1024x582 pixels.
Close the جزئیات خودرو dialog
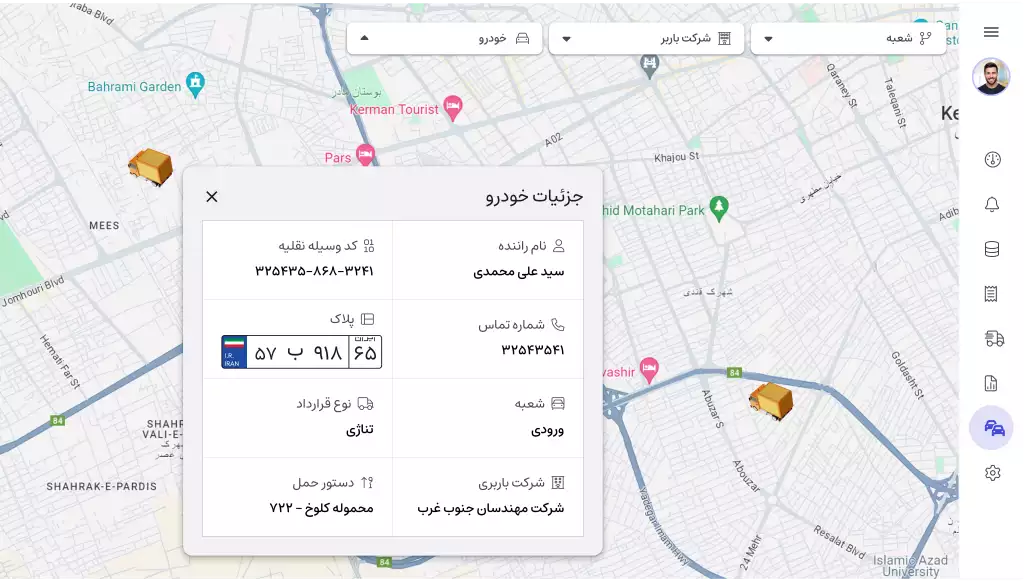212,197
